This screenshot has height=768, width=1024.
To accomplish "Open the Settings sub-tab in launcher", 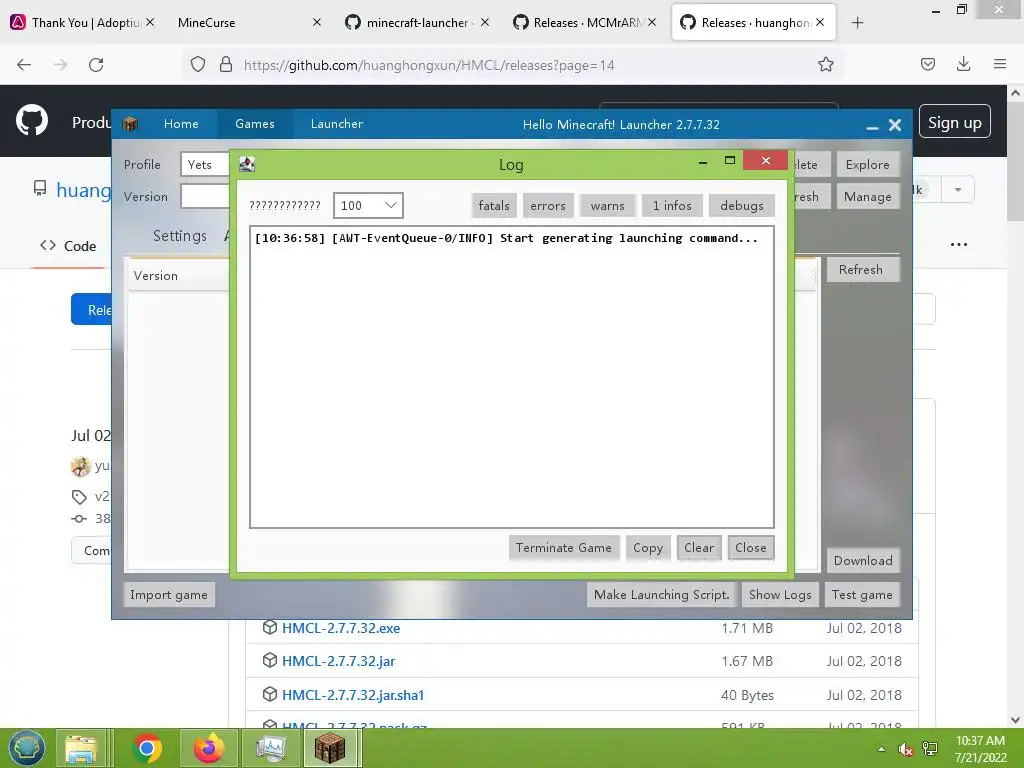I will point(180,236).
